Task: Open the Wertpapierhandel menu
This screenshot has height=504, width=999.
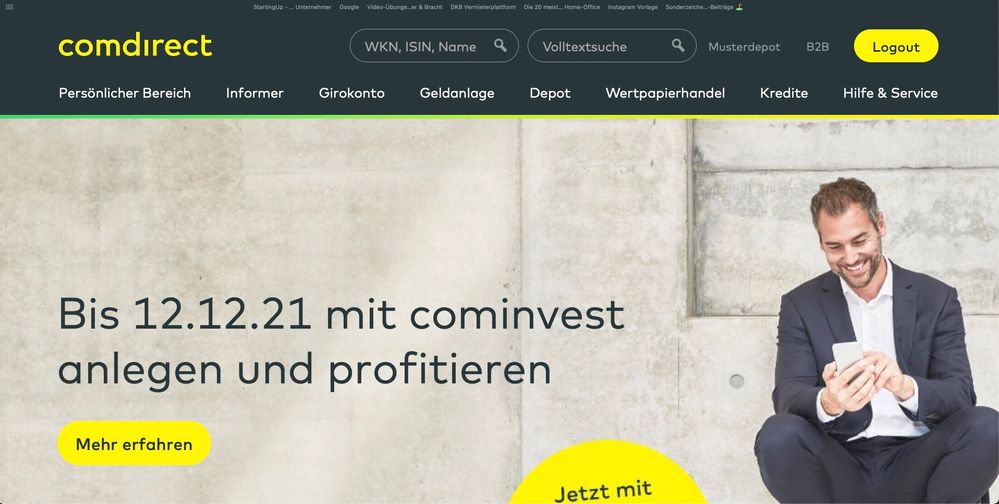Action: (x=665, y=93)
